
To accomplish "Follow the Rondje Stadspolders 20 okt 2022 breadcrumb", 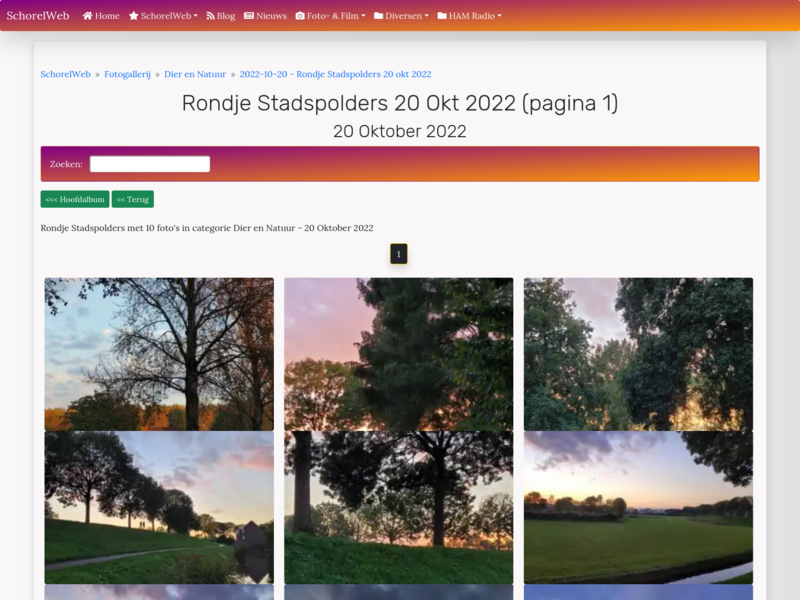I will point(335,74).
